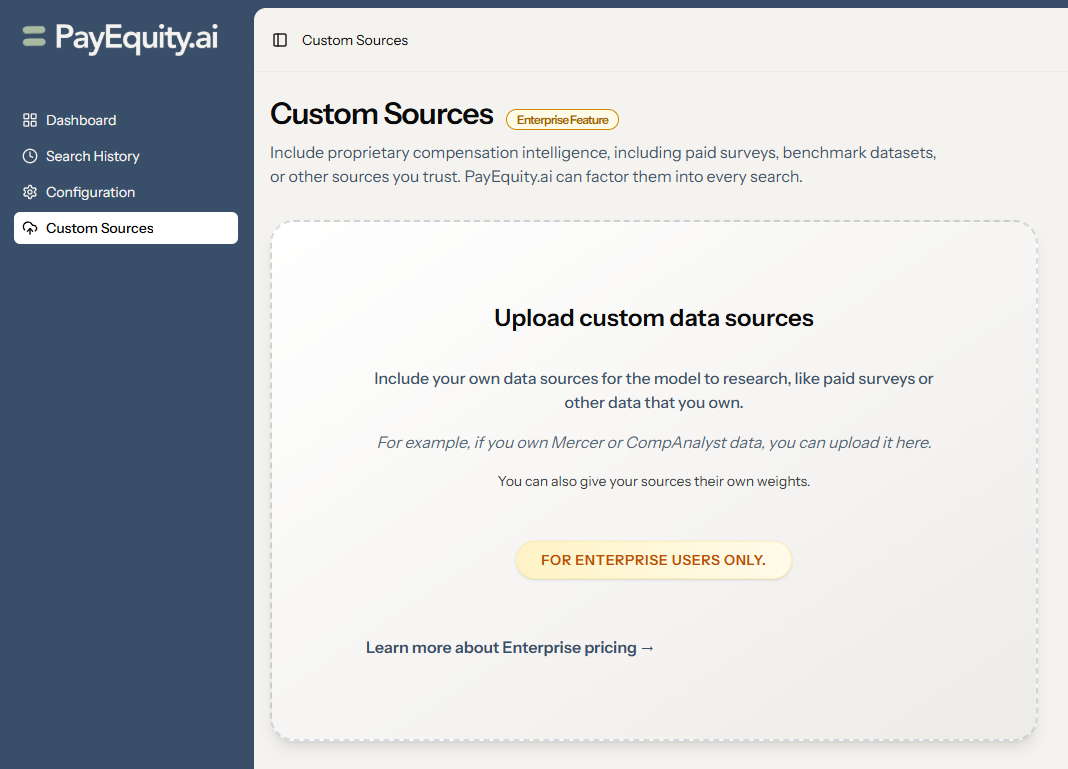The height and width of the screenshot is (769, 1068).
Task: Open Dashboard from the sidebar
Action: pos(80,119)
